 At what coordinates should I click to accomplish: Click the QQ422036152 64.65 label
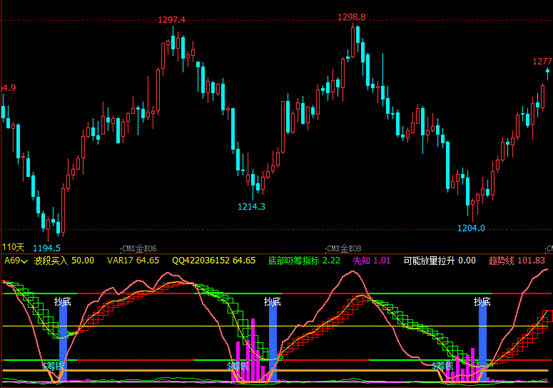(x=213, y=261)
